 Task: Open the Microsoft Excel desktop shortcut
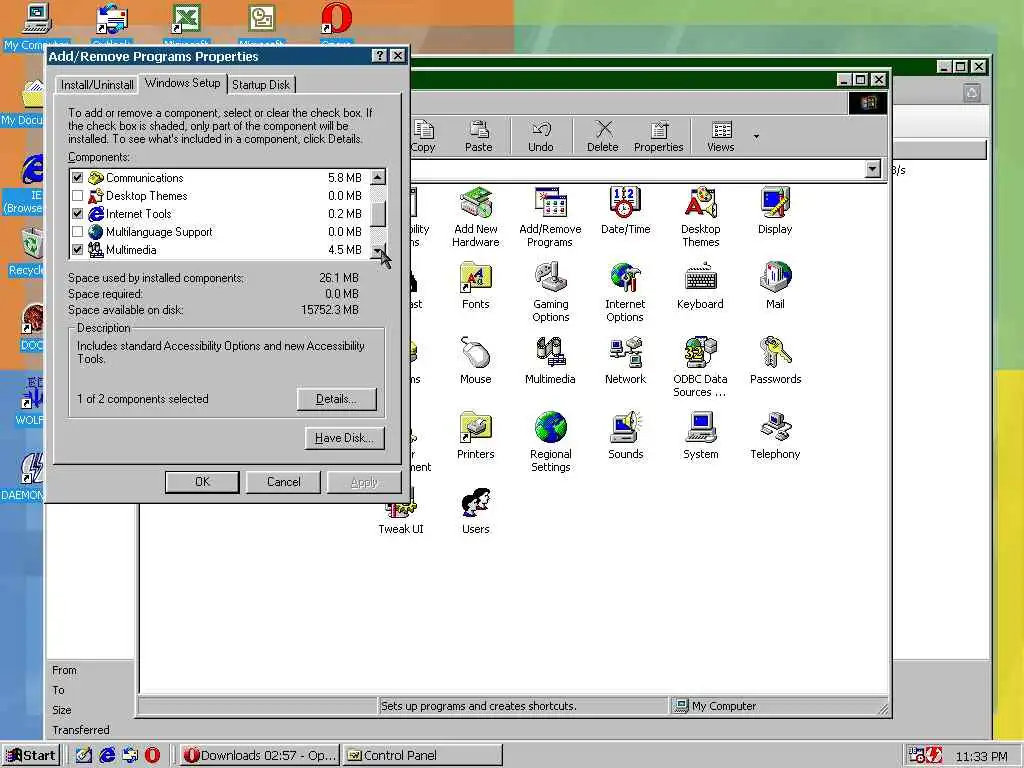pos(187,25)
